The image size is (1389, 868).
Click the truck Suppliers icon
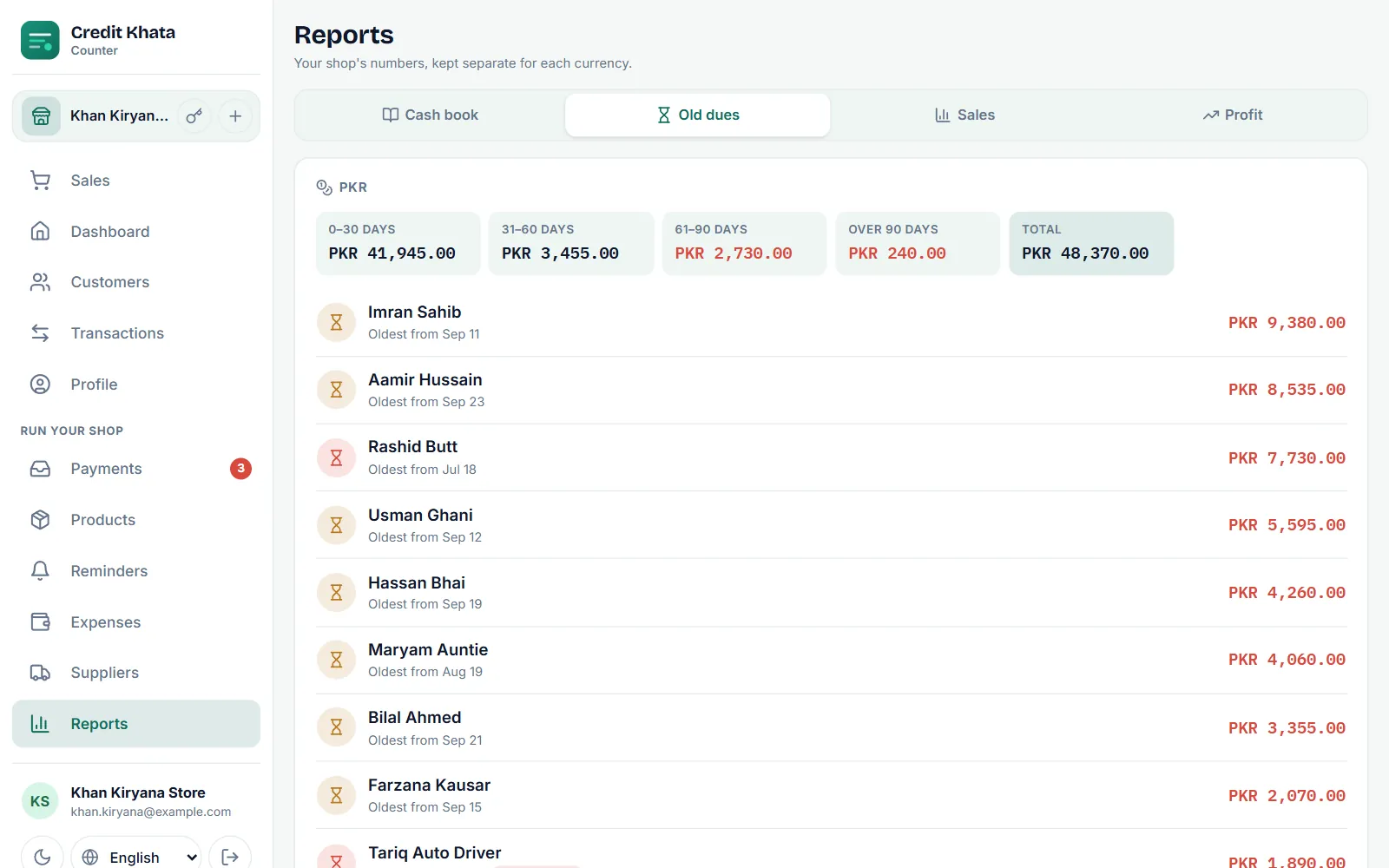pyautogui.click(x=40, y=673)
